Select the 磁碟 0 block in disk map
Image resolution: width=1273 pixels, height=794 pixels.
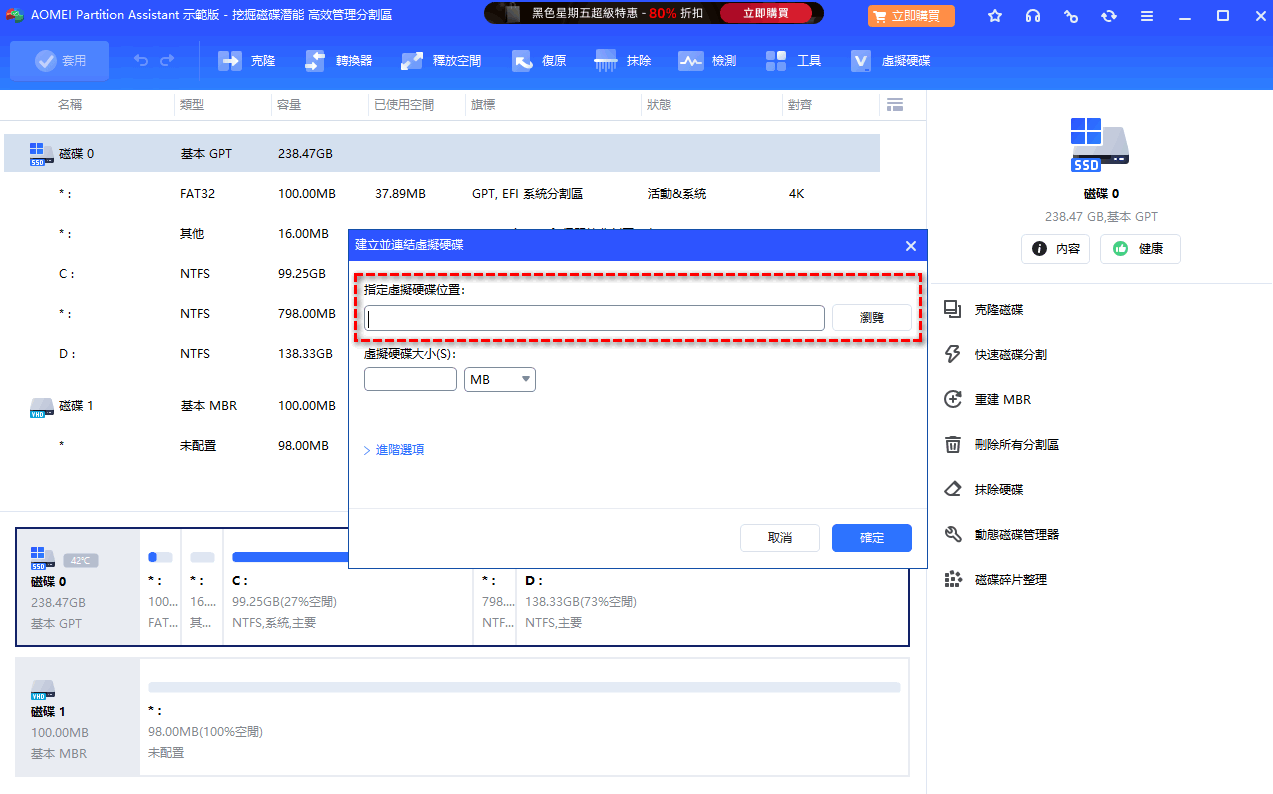coord(78,587)
